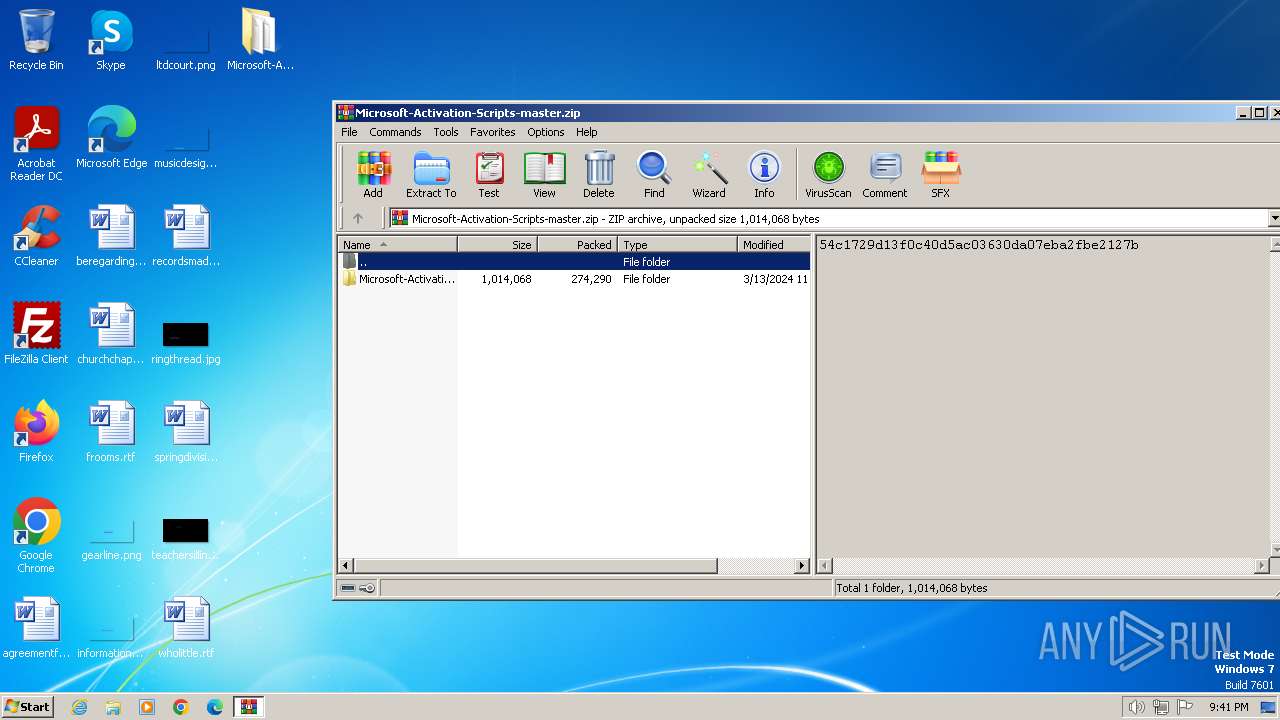Open Chrome from the taskbar
This screenshot has width=1280, height=720.
coord(181,707)
